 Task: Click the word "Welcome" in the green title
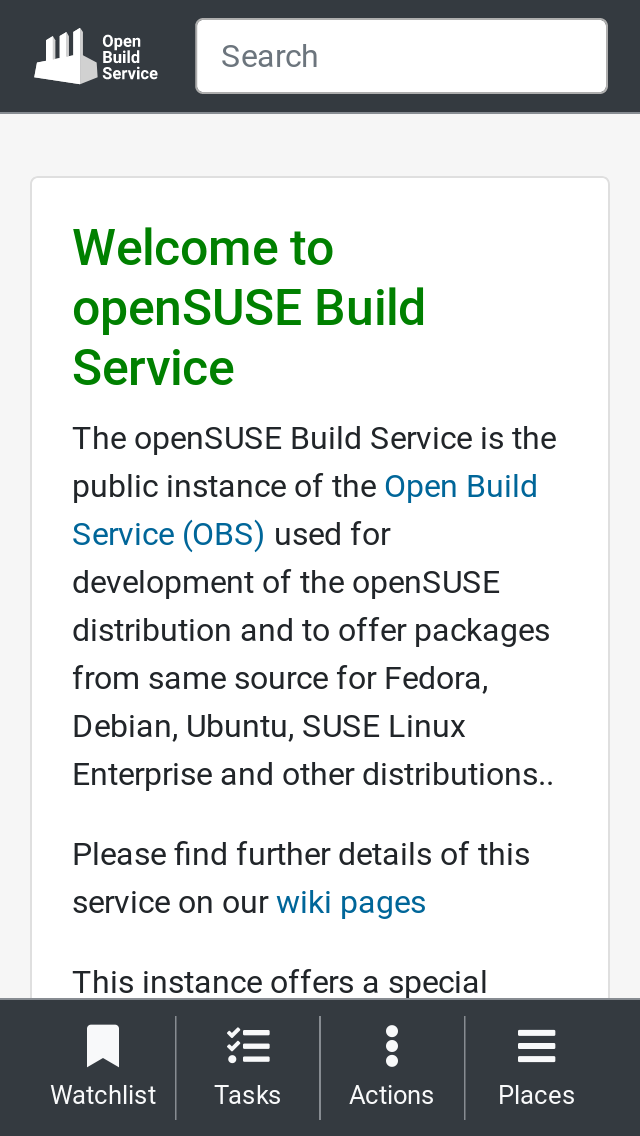pyautogui.click(x=177, y=248)
